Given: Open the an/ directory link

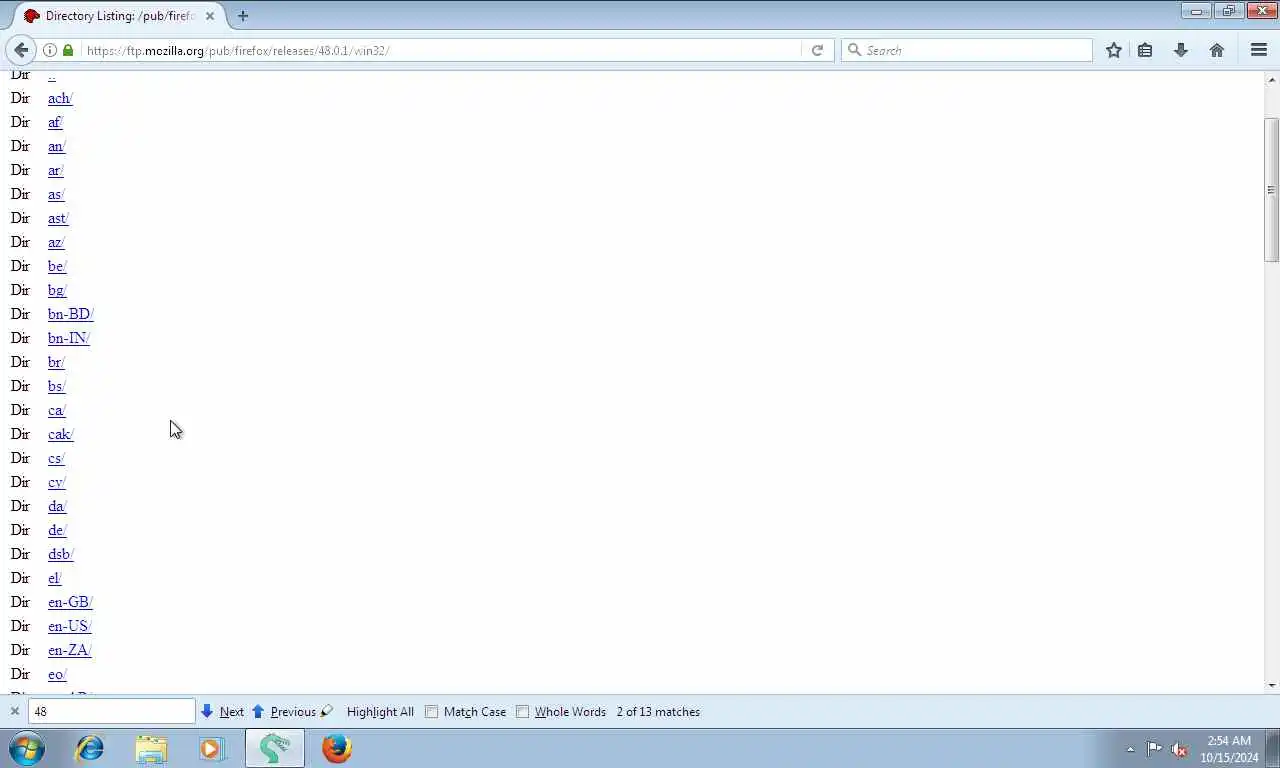Looking at the screenshot, I should point(56,146).
